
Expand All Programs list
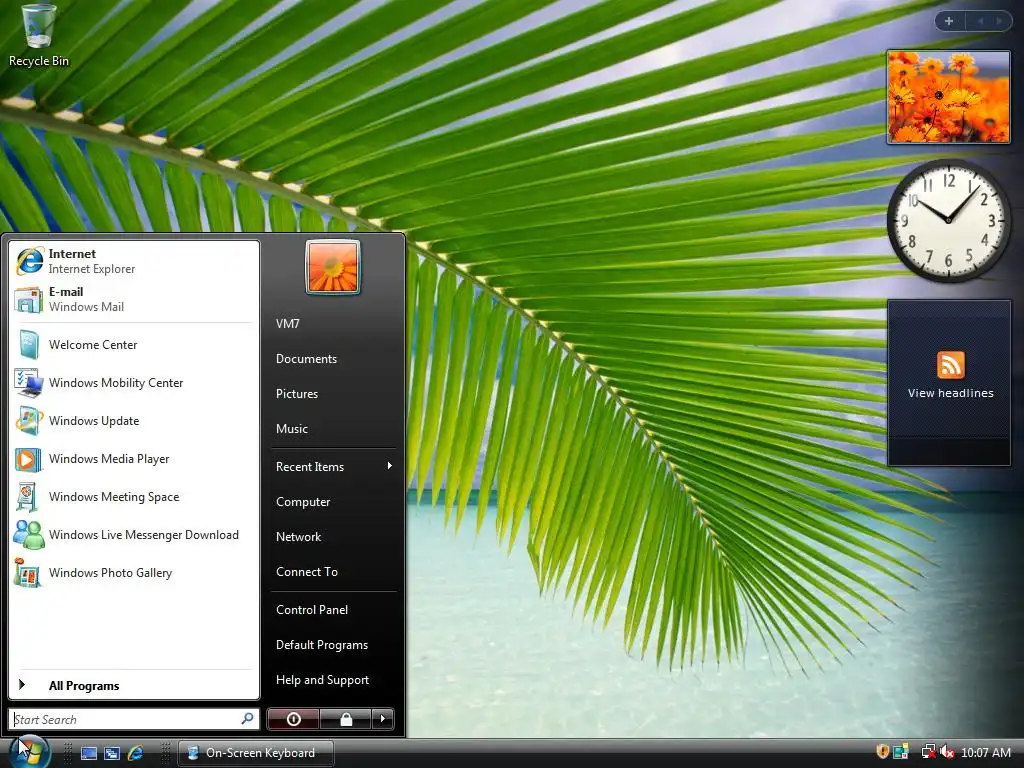(134, 686)
